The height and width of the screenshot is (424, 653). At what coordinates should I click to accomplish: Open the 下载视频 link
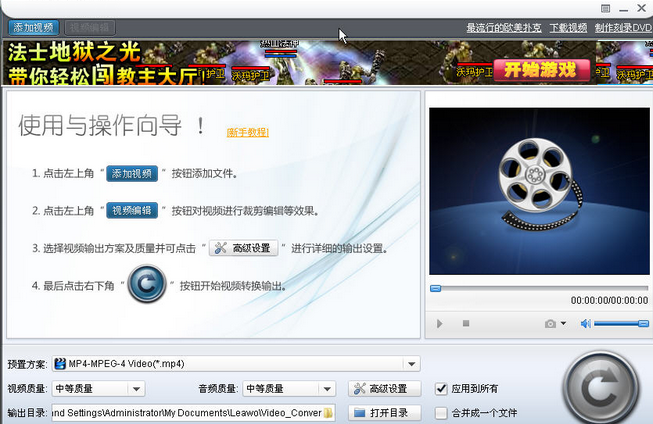point(568,28)
